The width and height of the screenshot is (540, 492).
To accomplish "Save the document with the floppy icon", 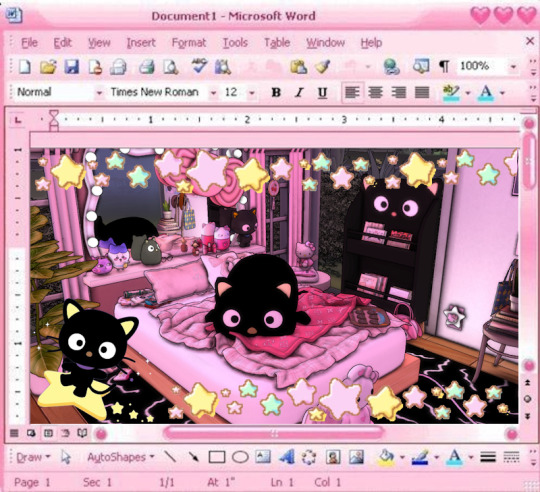I will click(x=72, y=66).
